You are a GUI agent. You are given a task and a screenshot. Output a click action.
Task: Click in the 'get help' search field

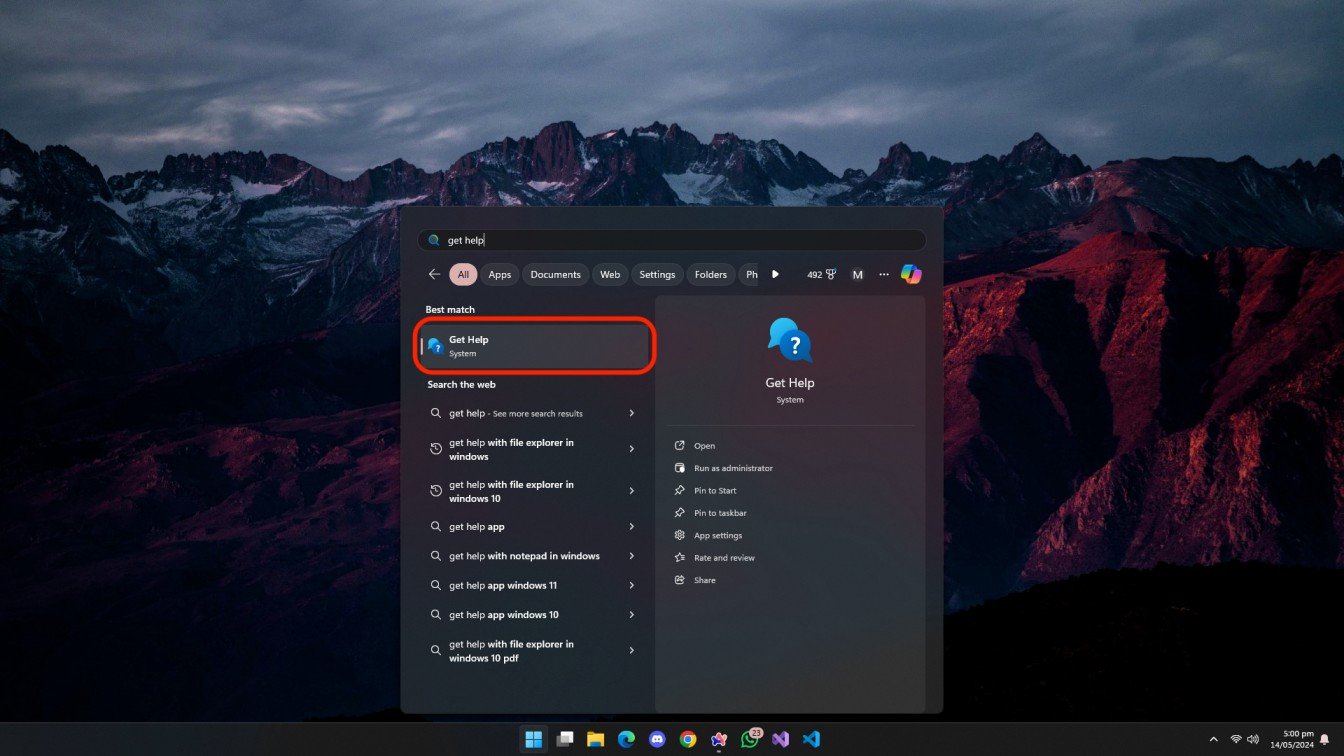672,240
